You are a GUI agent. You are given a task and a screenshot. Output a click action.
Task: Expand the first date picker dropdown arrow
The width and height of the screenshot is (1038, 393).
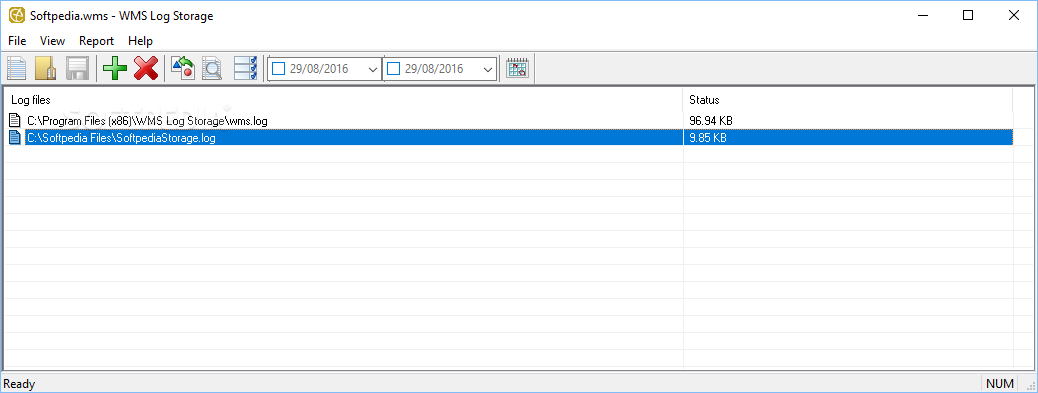[373, 69]
